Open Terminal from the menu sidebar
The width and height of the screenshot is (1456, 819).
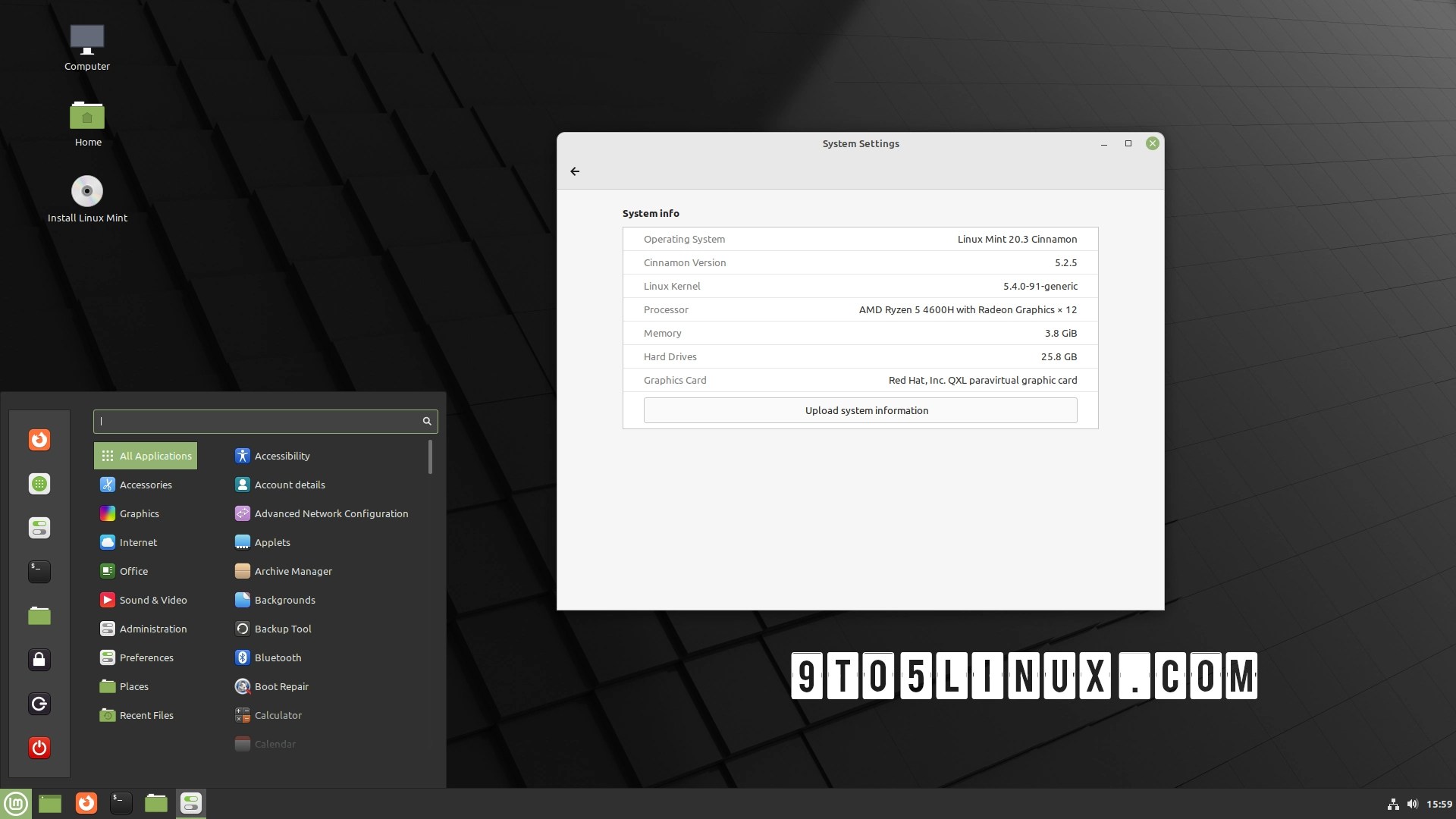[39, 572]
